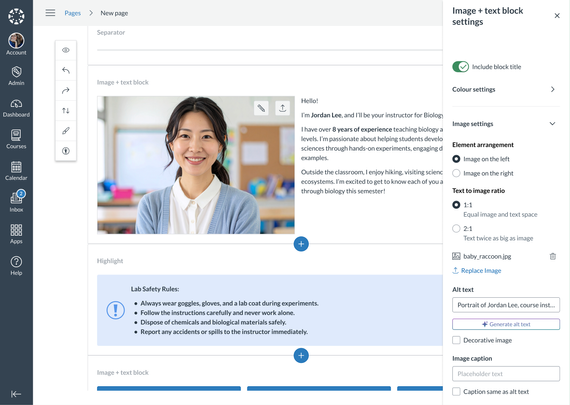Image resolution: width=570 pixels, height=405 pixels.
Task: Open the Calendar in the global navigation
Action: (16, 171)
